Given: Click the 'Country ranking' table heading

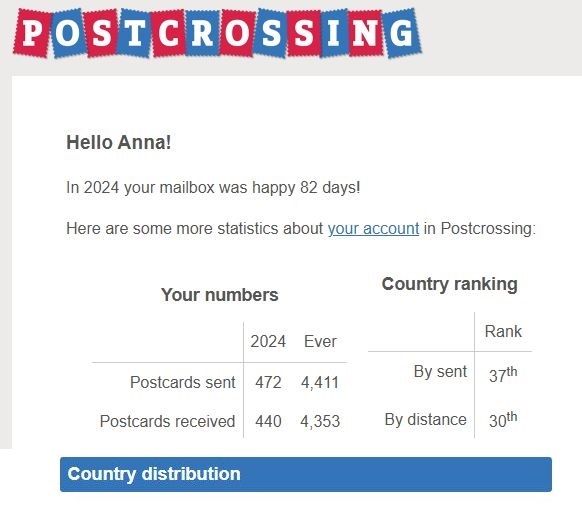Looking at the screenshot, I should (x=449, y=285).
